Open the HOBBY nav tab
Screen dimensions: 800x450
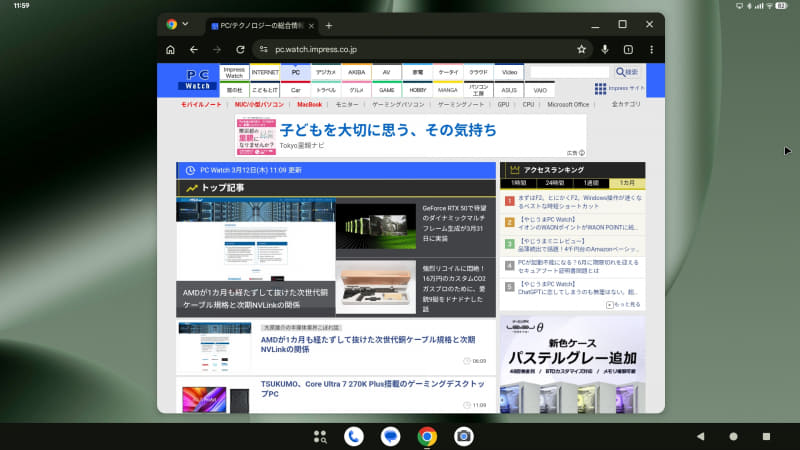pyautogui.click(x=417, y=90)
